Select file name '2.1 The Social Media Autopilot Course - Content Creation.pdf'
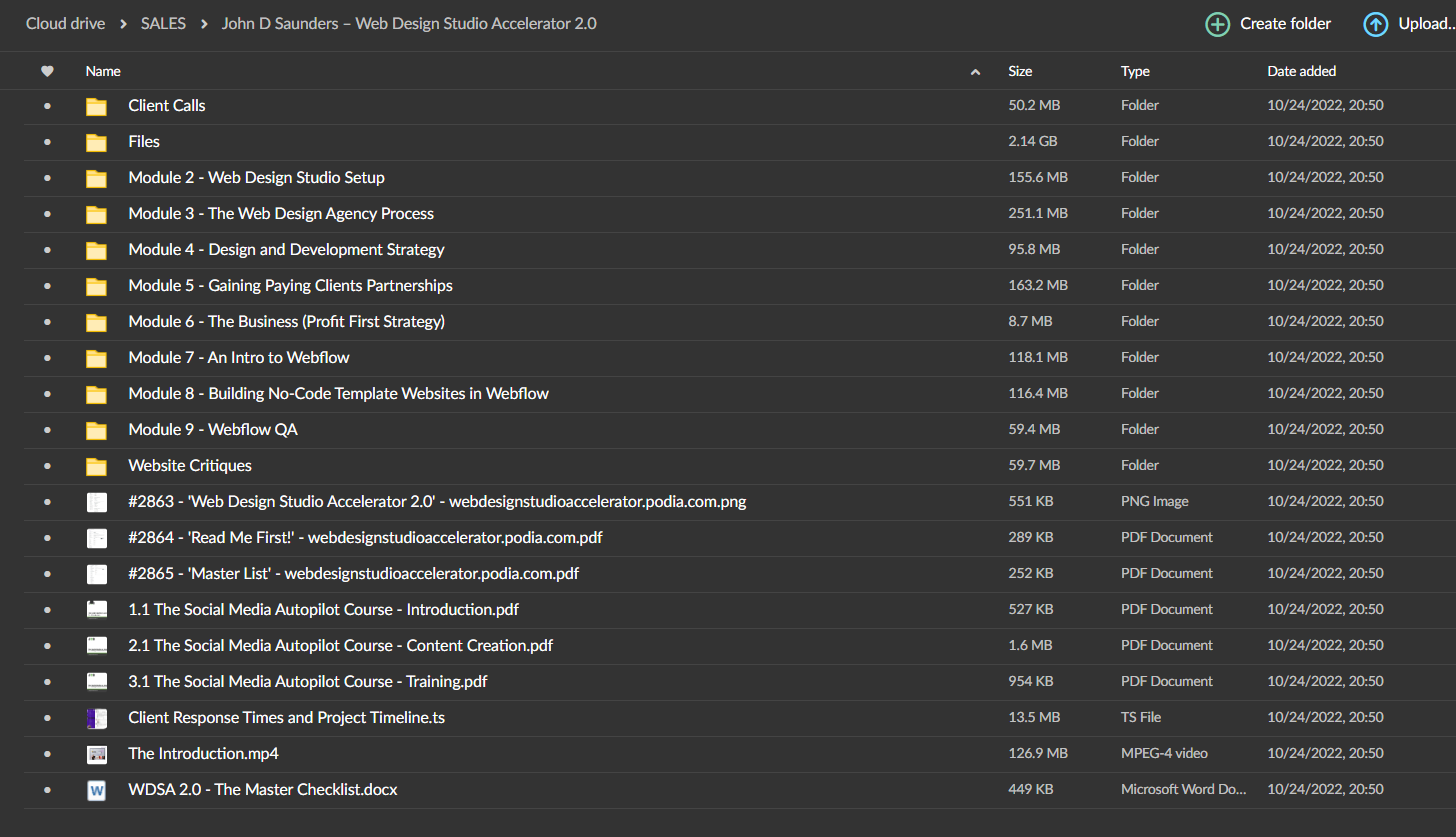1456x837 pixels. [340, 646]
